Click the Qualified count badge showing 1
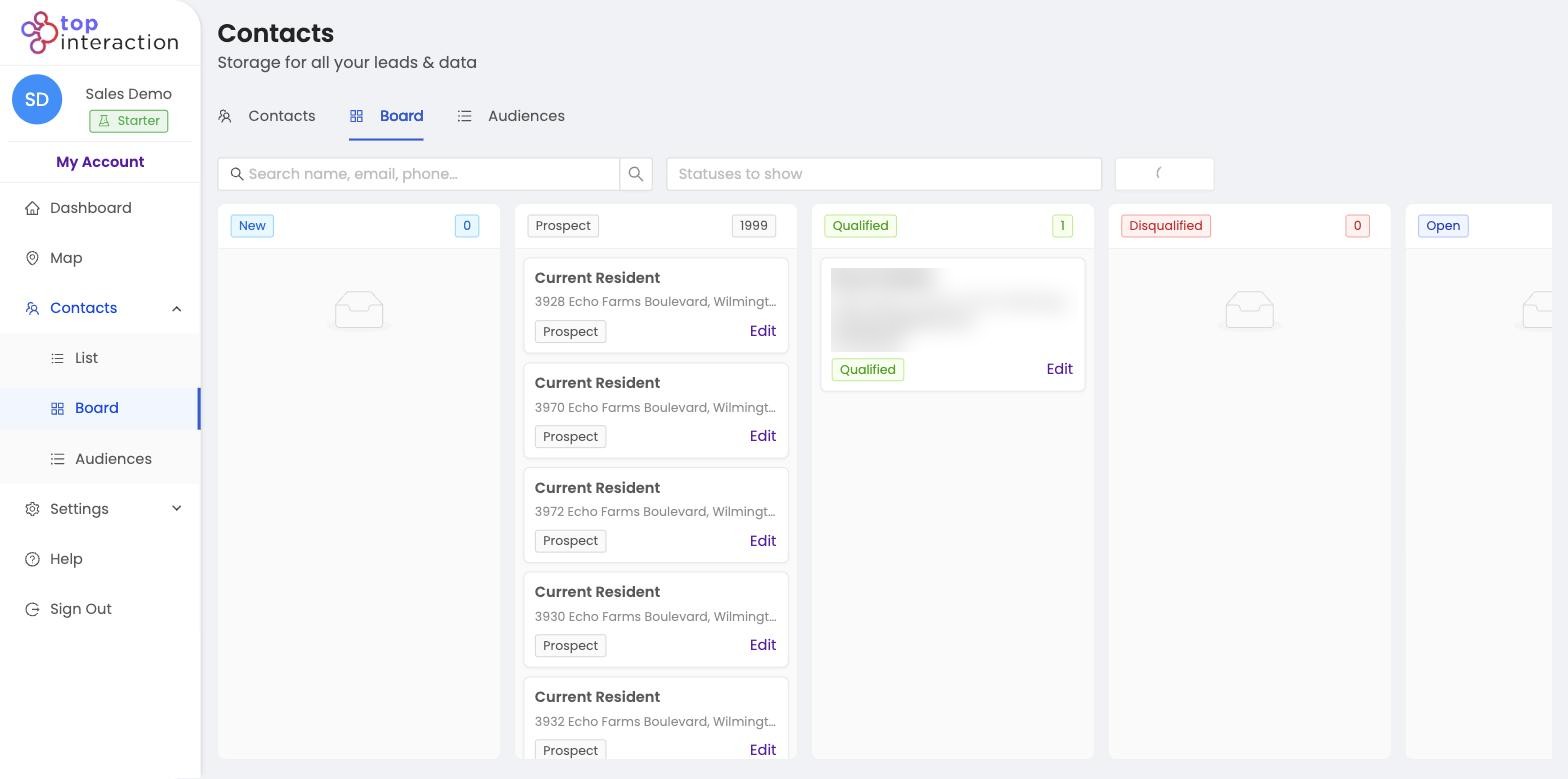 (x=1063, y=226)
